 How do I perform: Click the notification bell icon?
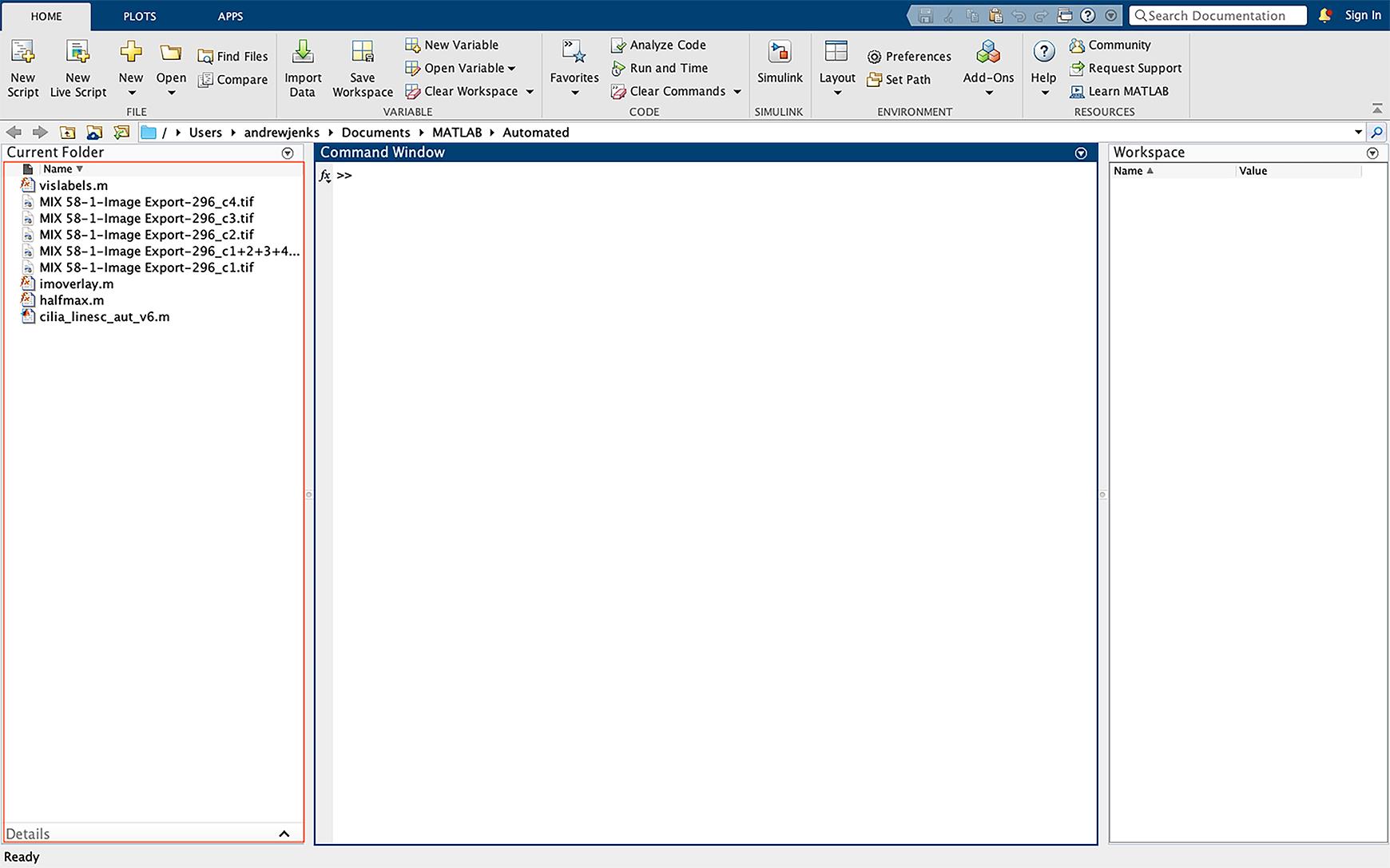pos(1324,15)
